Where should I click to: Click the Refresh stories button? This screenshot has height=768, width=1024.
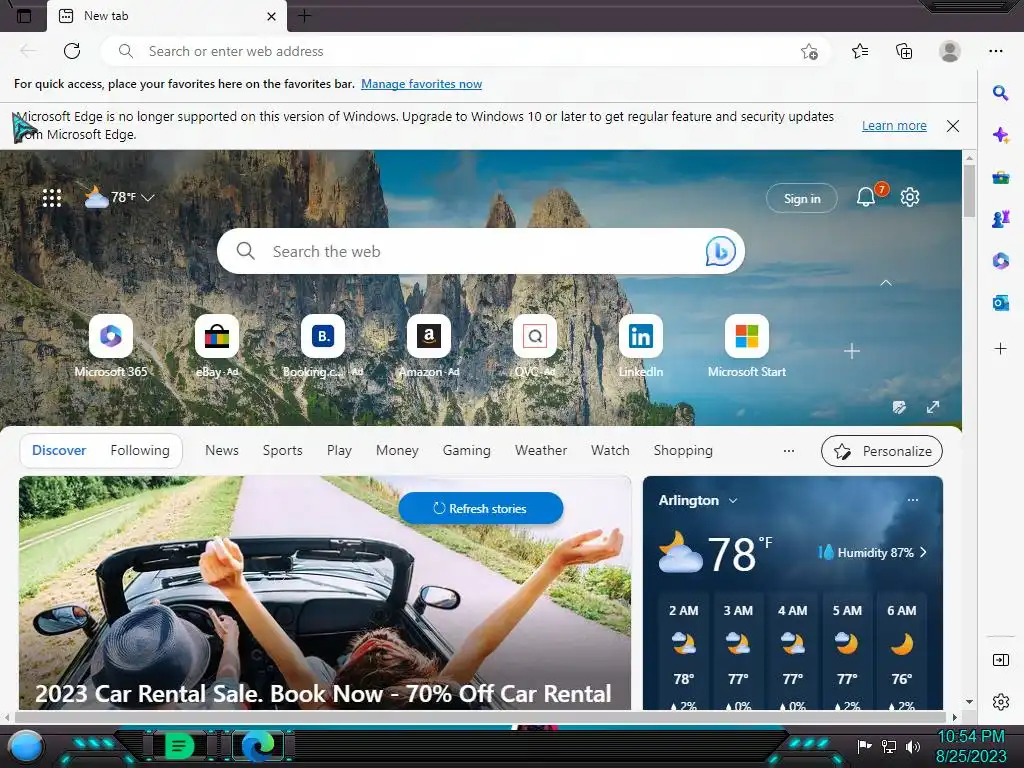[481, 508]
